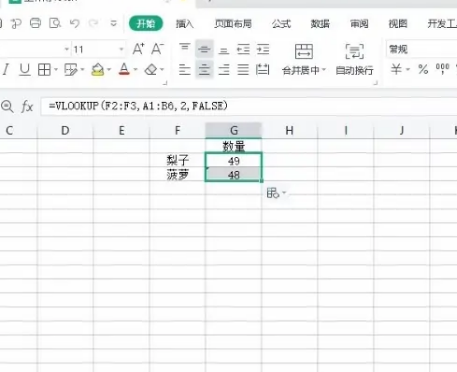
Task: Select column G header
Action: (234, 130)
